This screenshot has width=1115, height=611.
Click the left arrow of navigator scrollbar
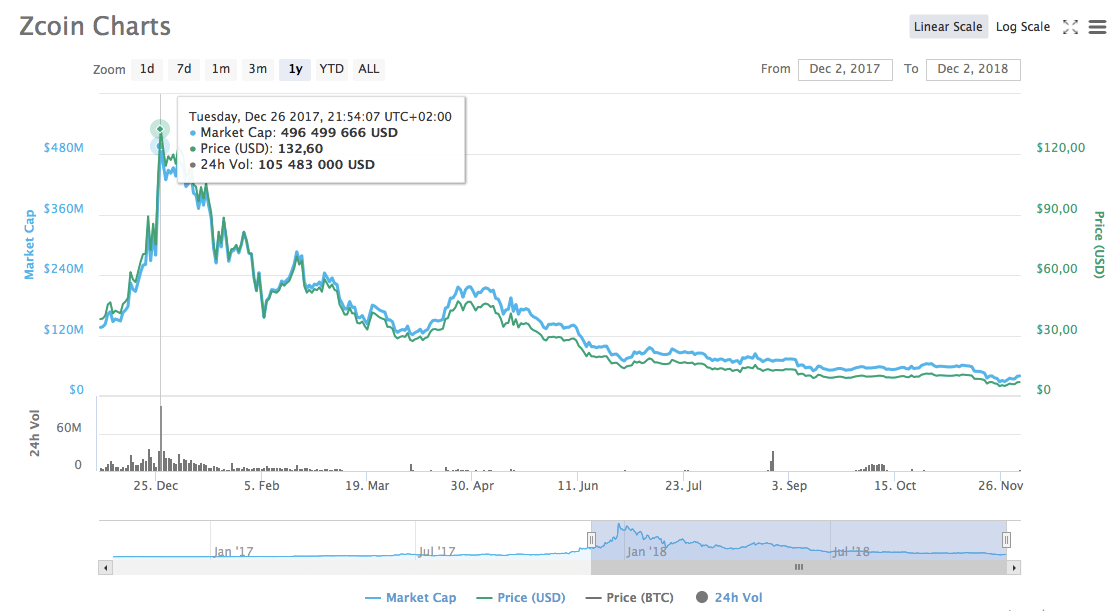coord(106,568)
